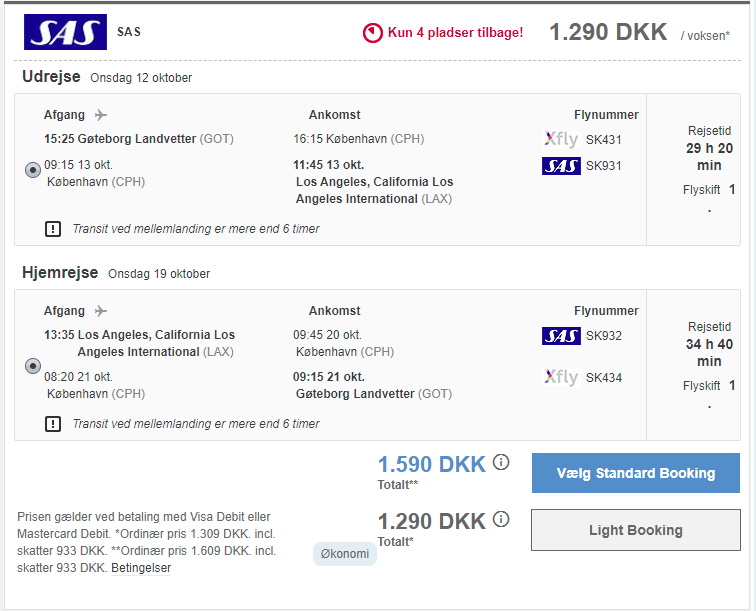Click the Xfly logo beside SK434
Image resolution: width=756 pixels, height=611 pixels.
(x=561, y=377)
